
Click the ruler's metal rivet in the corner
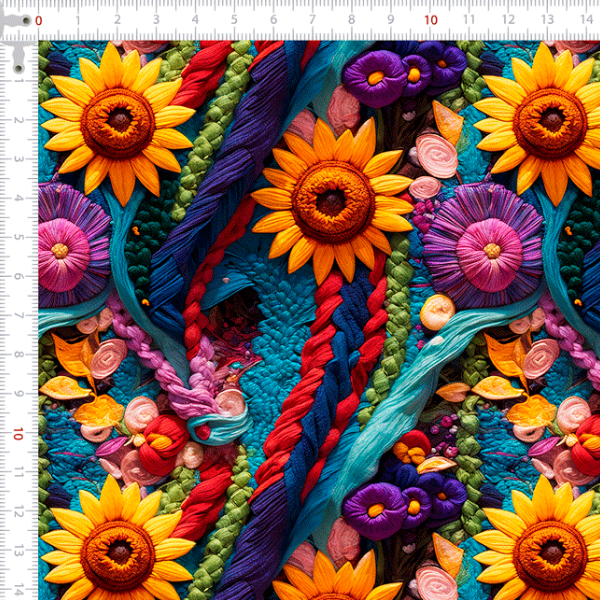tap(26, 21)
